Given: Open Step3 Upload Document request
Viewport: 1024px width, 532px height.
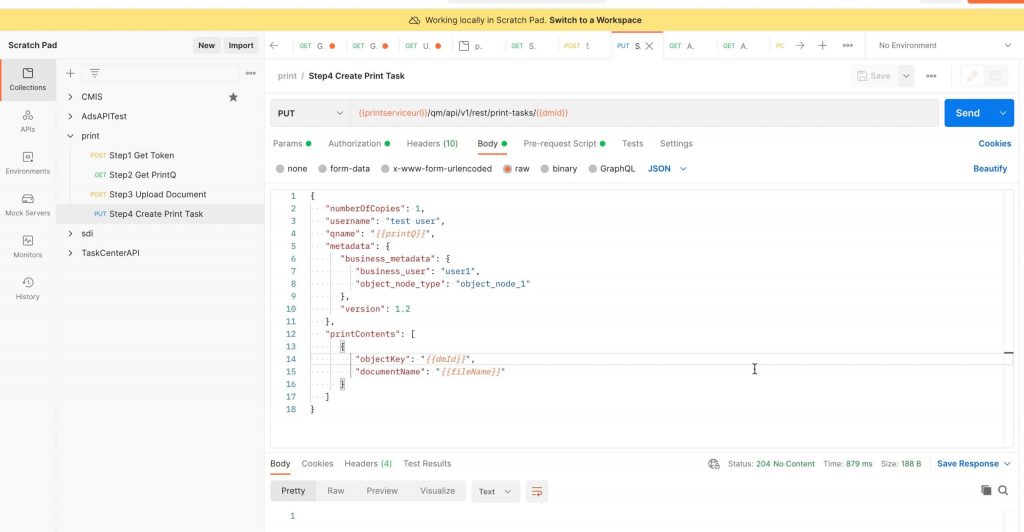Looking at the screenshot, I should (x=157, y=195).
